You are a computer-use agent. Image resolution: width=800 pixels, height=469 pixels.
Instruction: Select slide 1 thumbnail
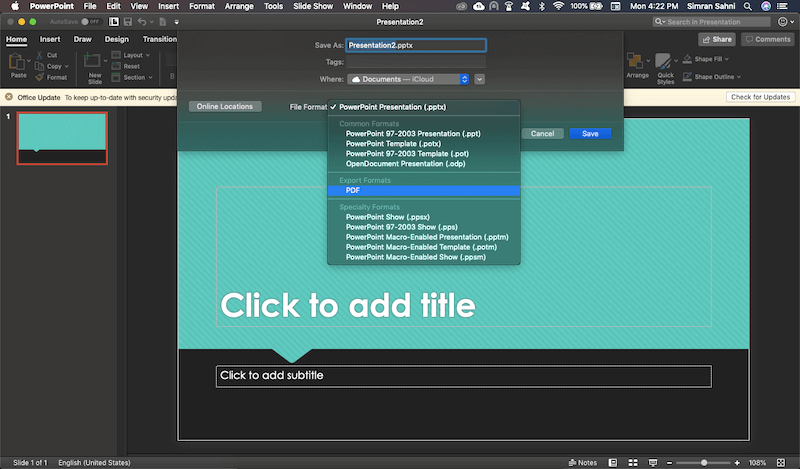(x=62, y=138)
